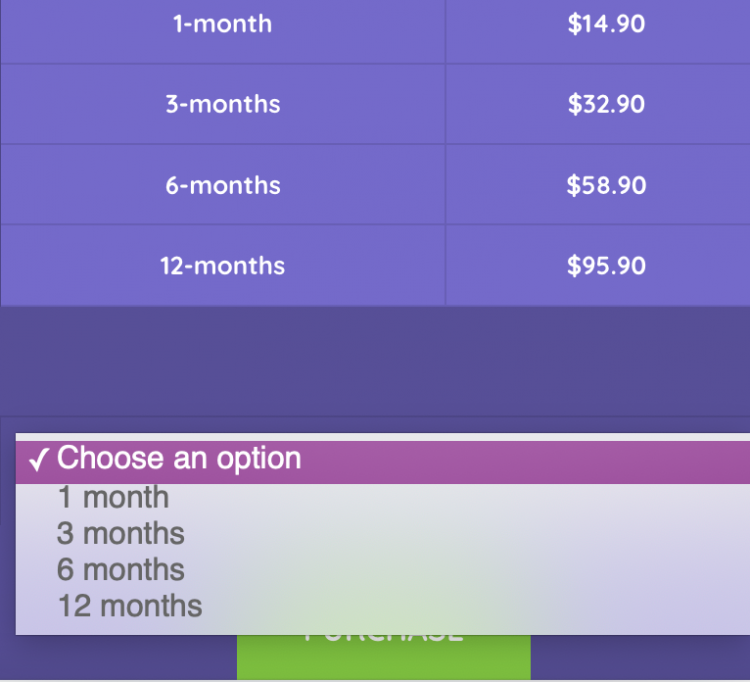The height and width of the screenshot is (682, 750).
Task: Click the $58.90 price cell
Action: tap(606, 185)
